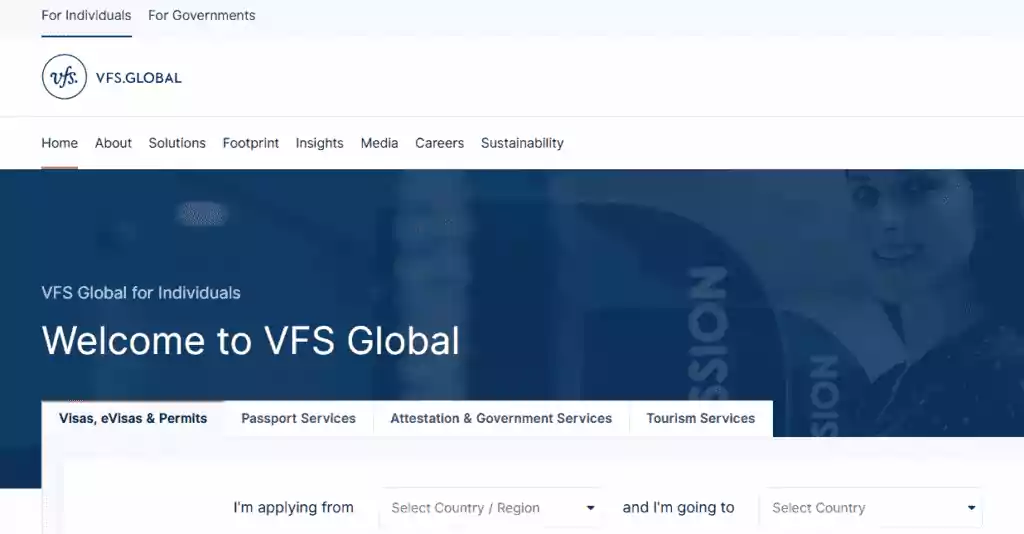Switch to Passport Services tab
Viewport: 1024px width, 534px height.
[x=298, y=418]
